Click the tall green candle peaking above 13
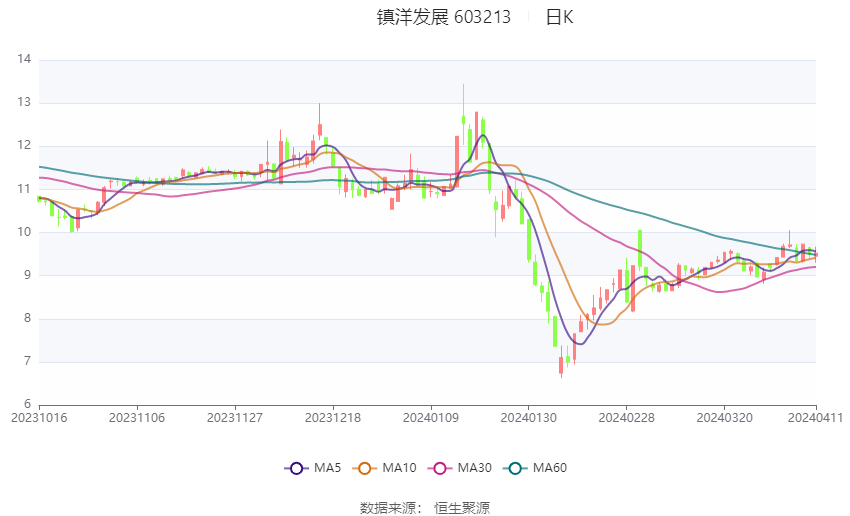 [463, 114]
